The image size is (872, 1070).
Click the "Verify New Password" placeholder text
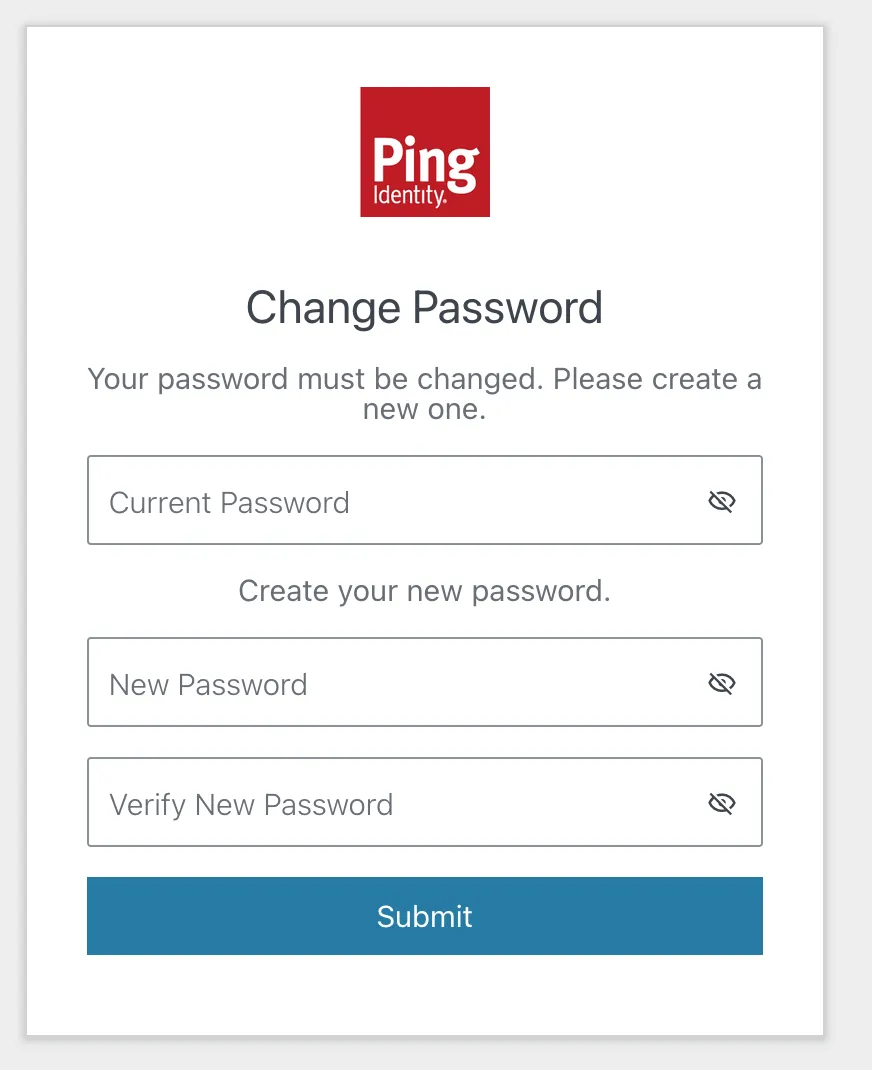point(251,805)
